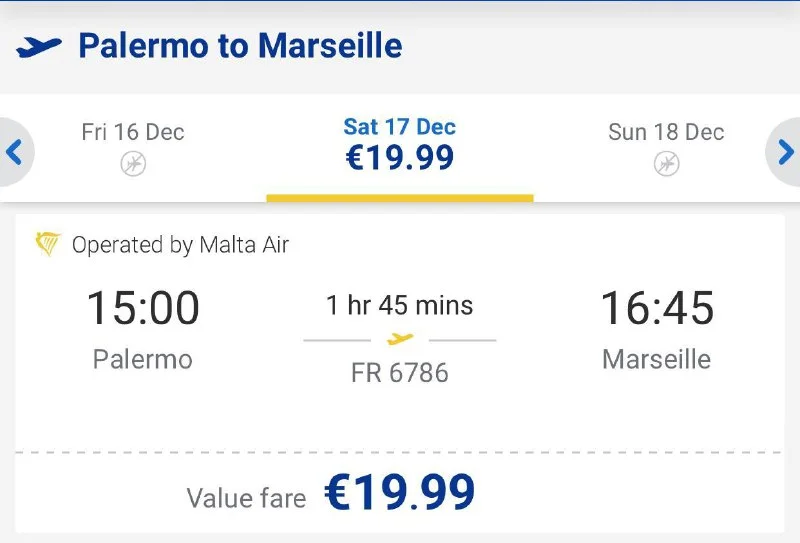This screenshot has width=800, height=543.
Task: Click the 16:45 arrival time
Action: 657,308
